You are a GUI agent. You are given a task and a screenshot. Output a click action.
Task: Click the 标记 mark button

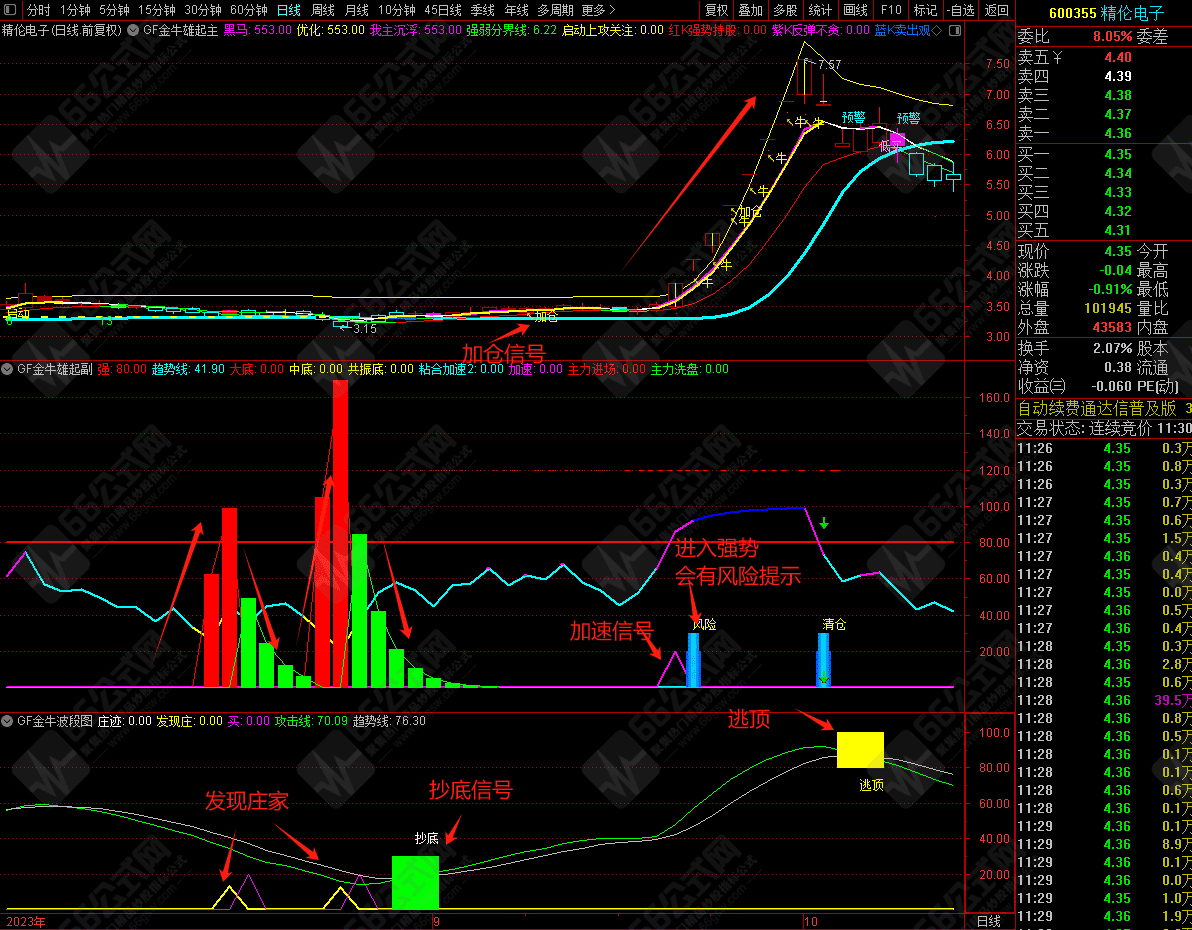coord(925,10)
